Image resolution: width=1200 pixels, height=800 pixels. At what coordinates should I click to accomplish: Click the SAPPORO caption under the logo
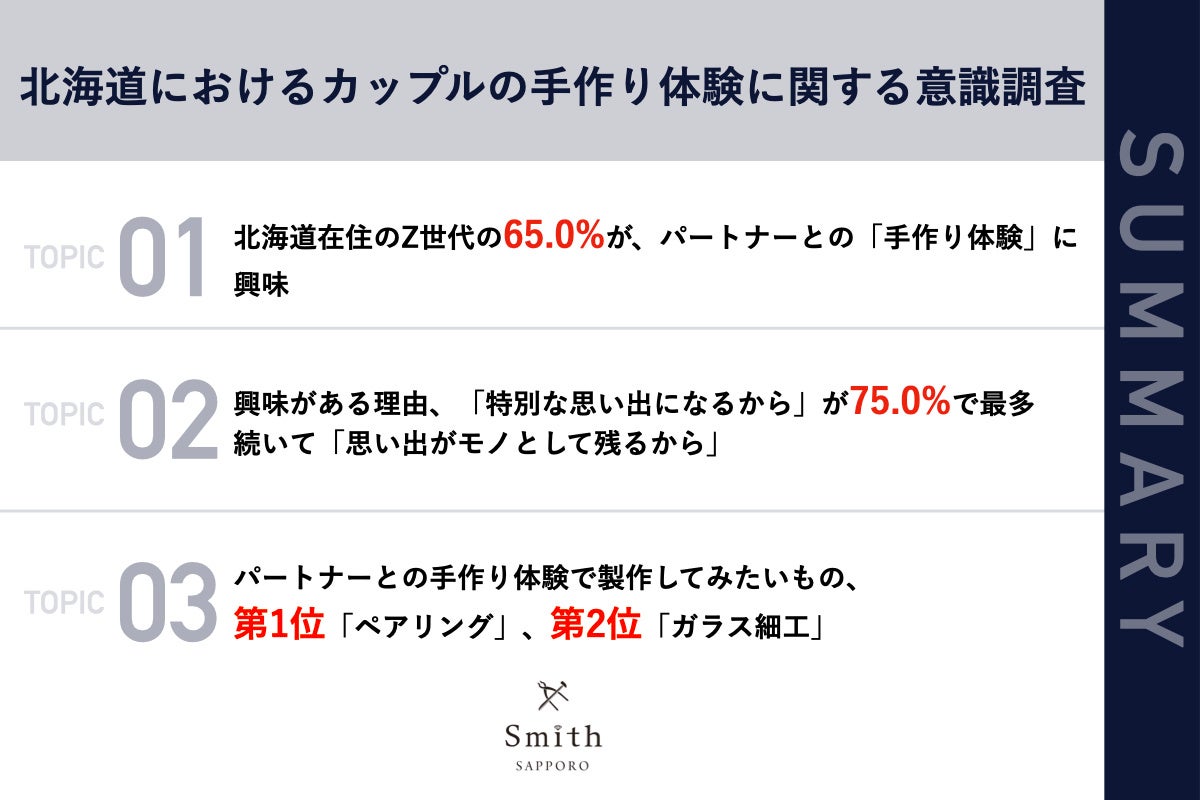(553, 767)
